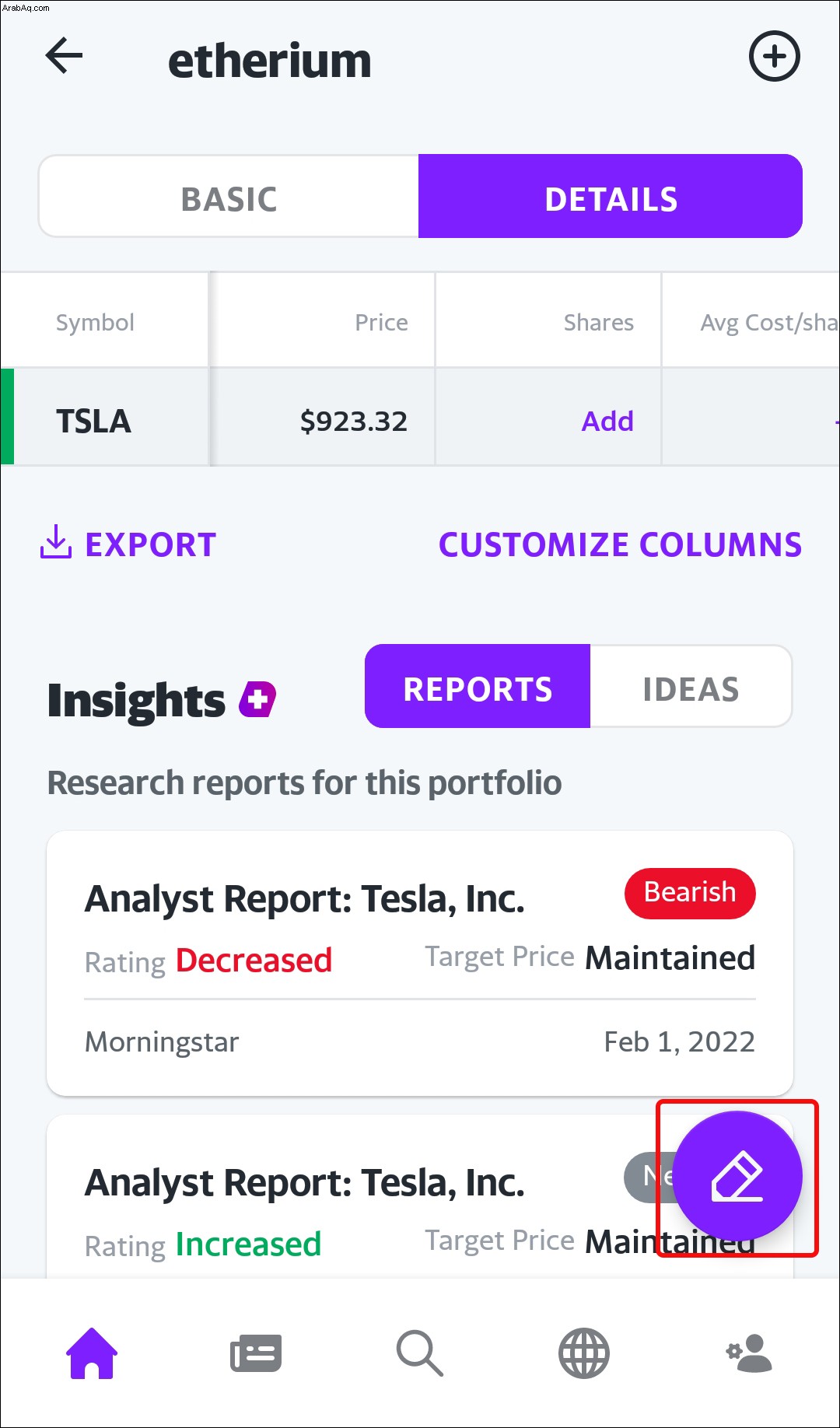
Task: Select the REPORTS insights tab
Action: click(478, 687)
